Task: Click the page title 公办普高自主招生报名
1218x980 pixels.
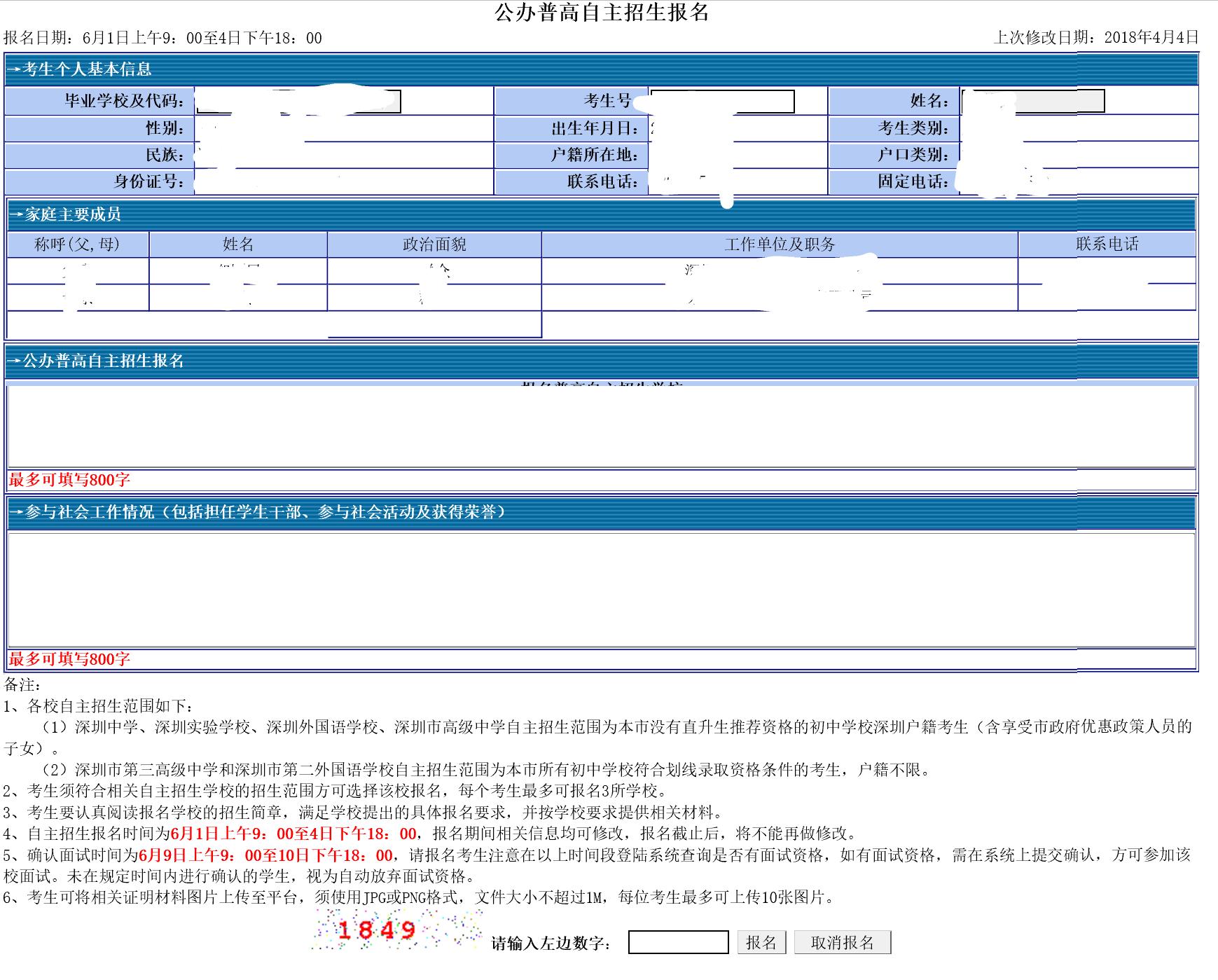Action: pyautogui.click(x=602, y=13)
